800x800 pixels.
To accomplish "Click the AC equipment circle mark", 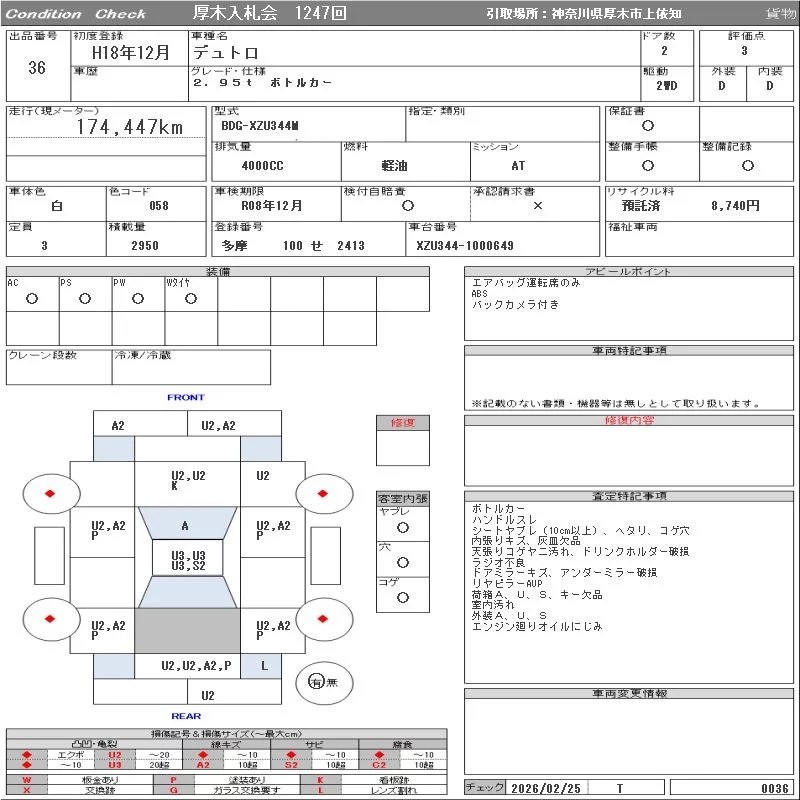I will pyautogui.click(x=32, y=298).
